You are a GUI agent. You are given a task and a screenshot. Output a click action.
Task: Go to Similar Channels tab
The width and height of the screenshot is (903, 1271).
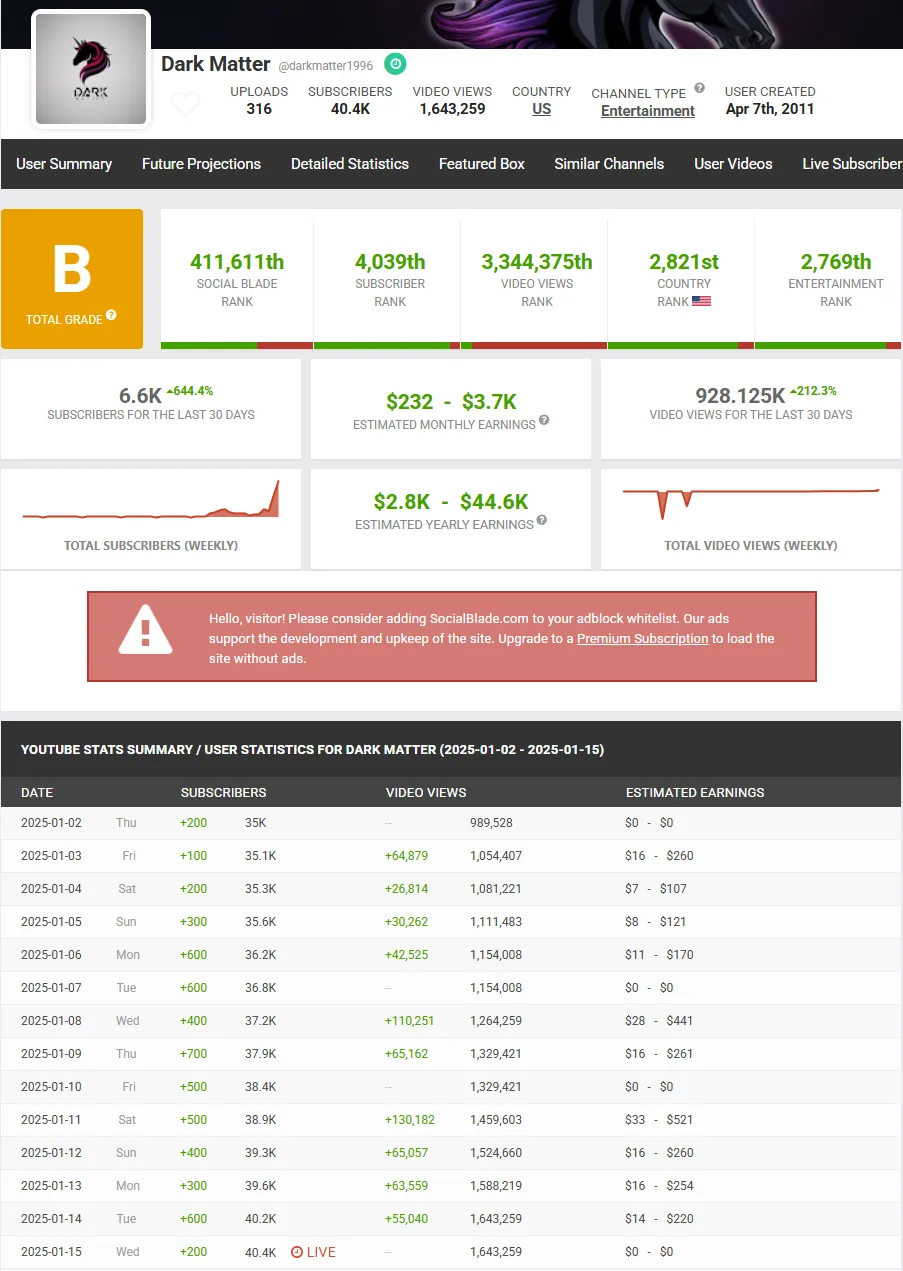(x=609, y=164)
